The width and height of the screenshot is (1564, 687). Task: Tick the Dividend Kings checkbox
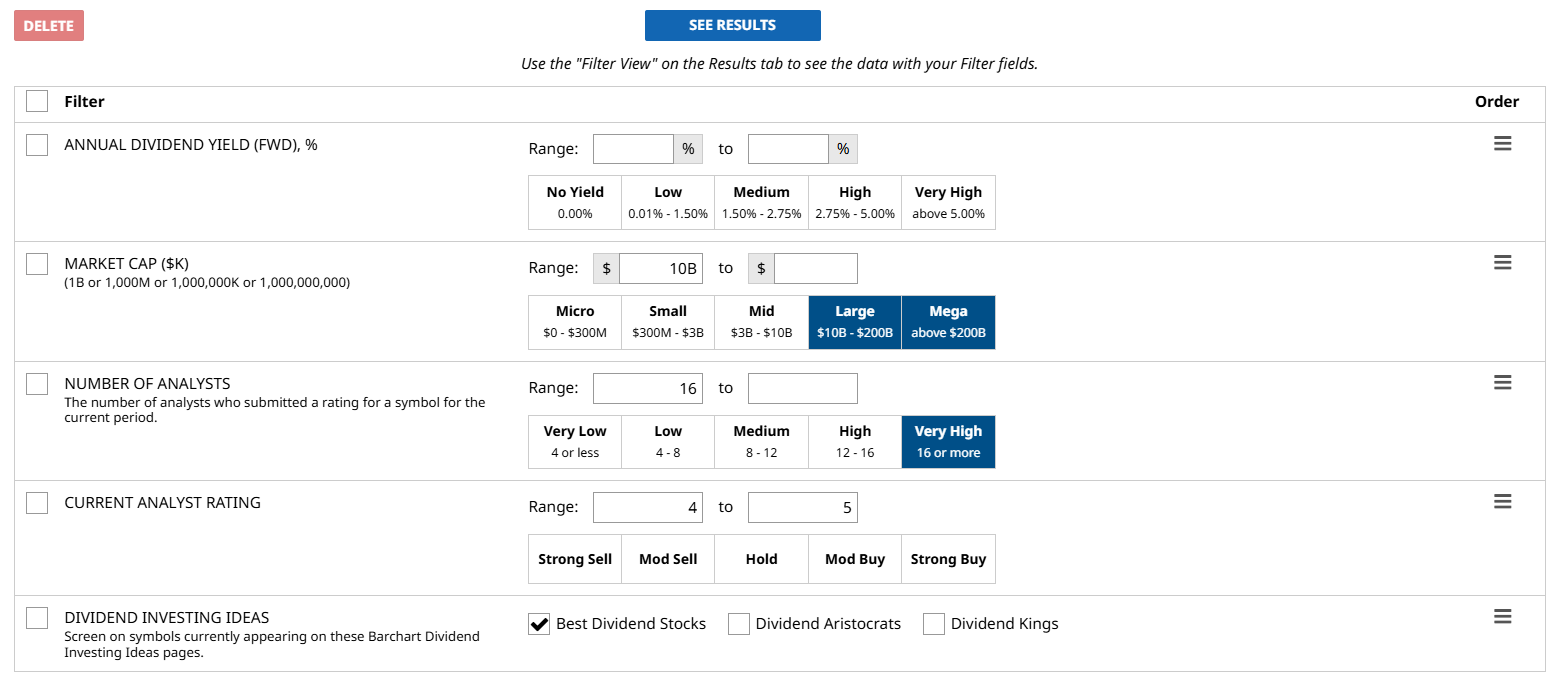(934, 624)
